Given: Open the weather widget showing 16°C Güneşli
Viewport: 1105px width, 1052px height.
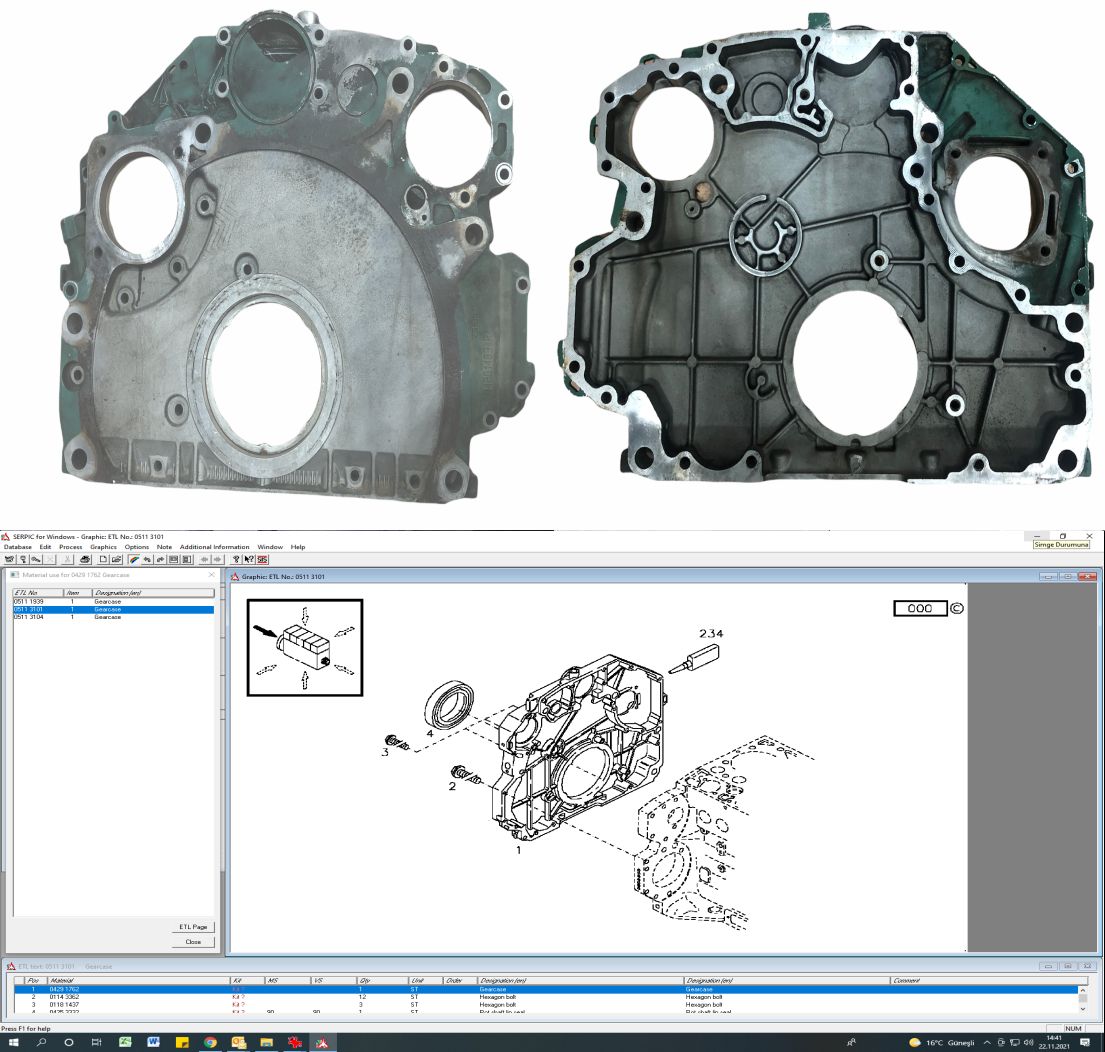Looking at the screenshot, I should (942, 1042).
